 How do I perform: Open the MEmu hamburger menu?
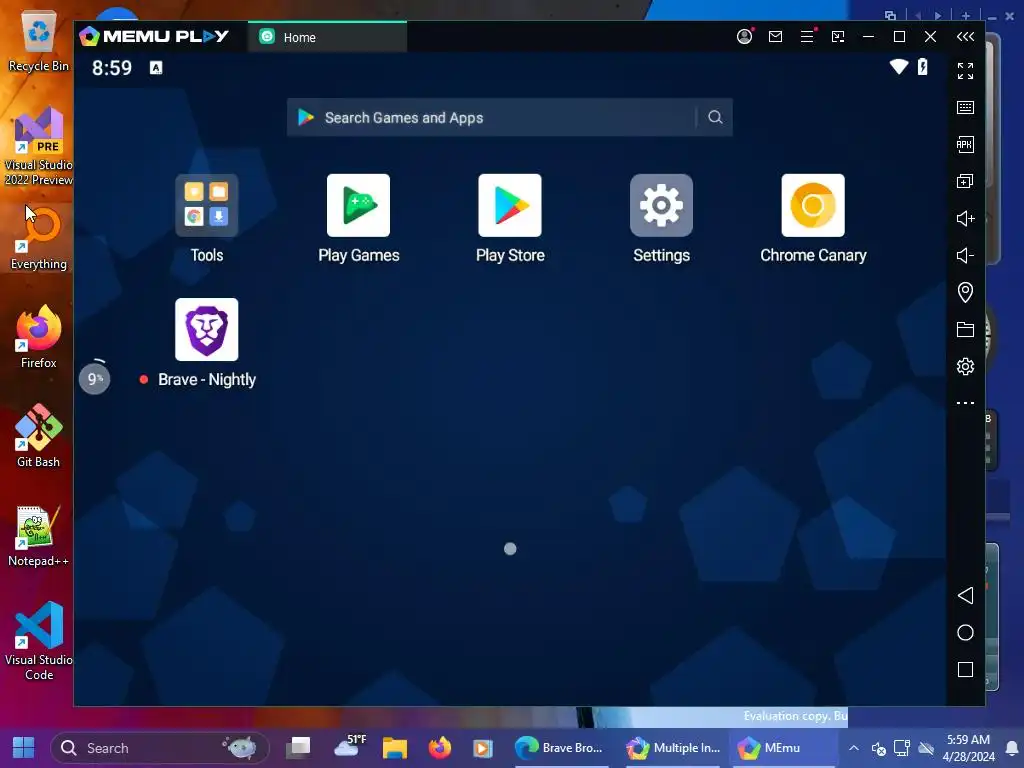[x=807, y=37]
